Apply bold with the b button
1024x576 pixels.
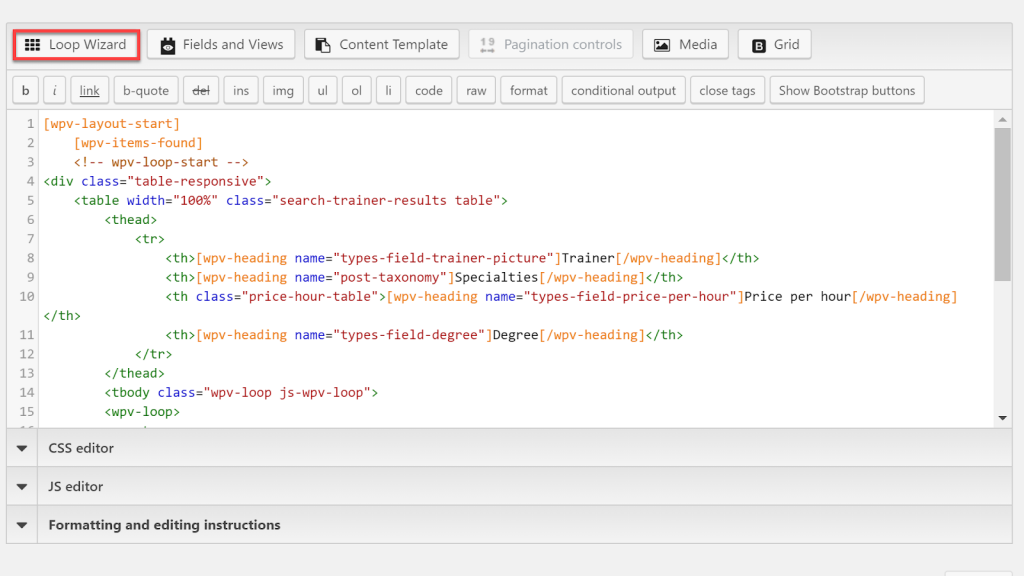[25, 90]
